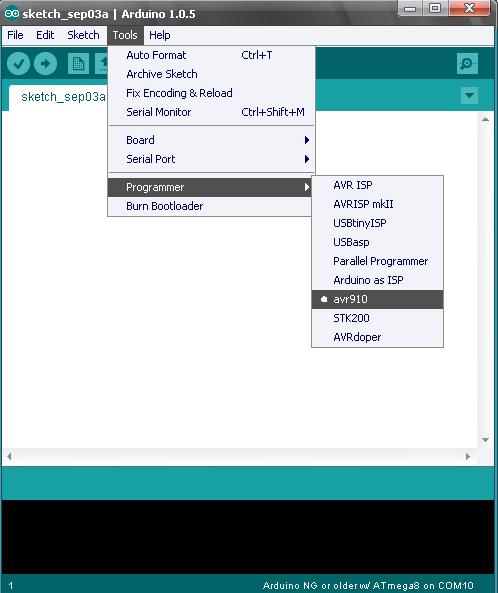Image resolution: width=498 pixels, height=593 pixels.
Task: Open Serial Monitor from the menu
Action: [211, 112]
